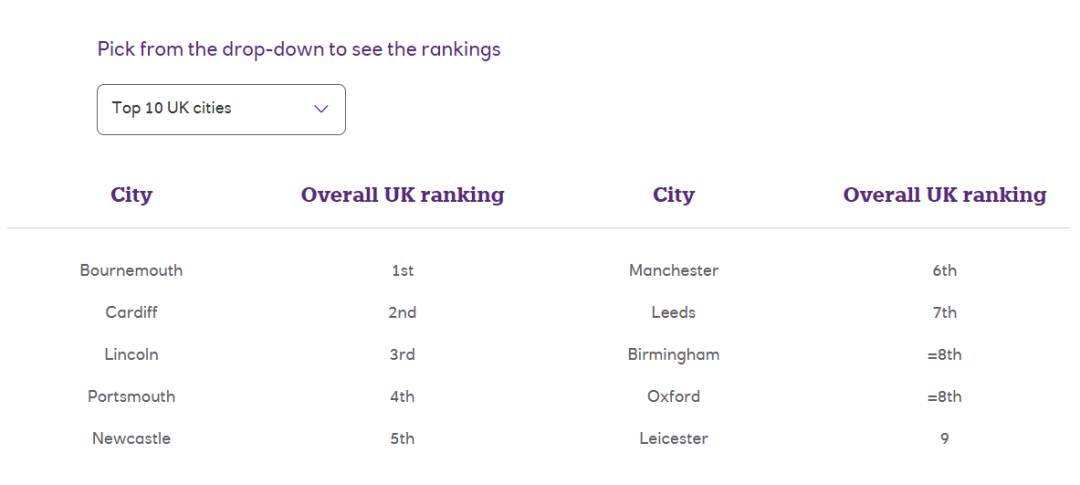Select the Manchester city entry
The width and height of the screenshot is (1080, 485).
coord(674,270)
